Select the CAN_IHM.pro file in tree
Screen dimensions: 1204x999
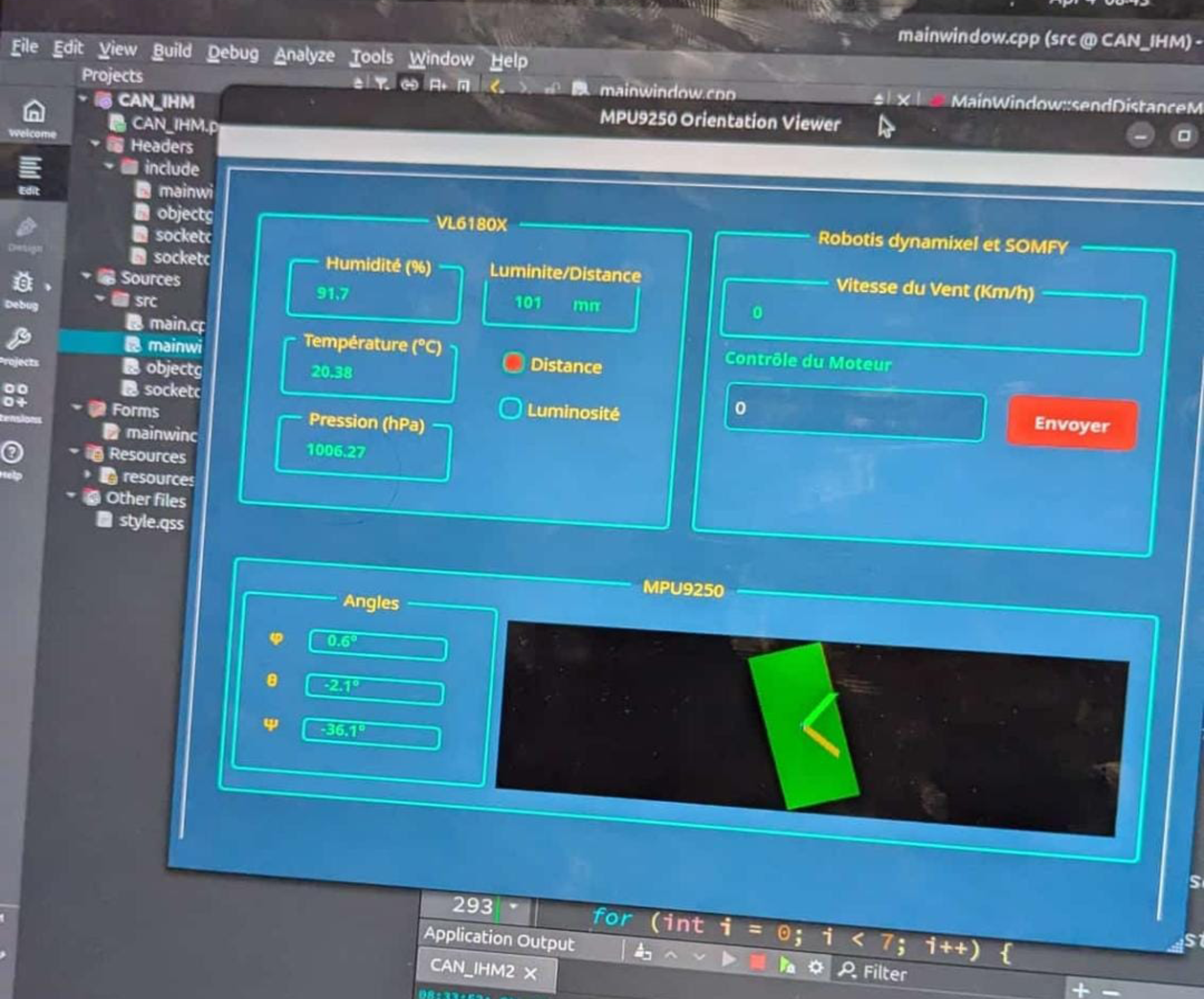point(175,125)
